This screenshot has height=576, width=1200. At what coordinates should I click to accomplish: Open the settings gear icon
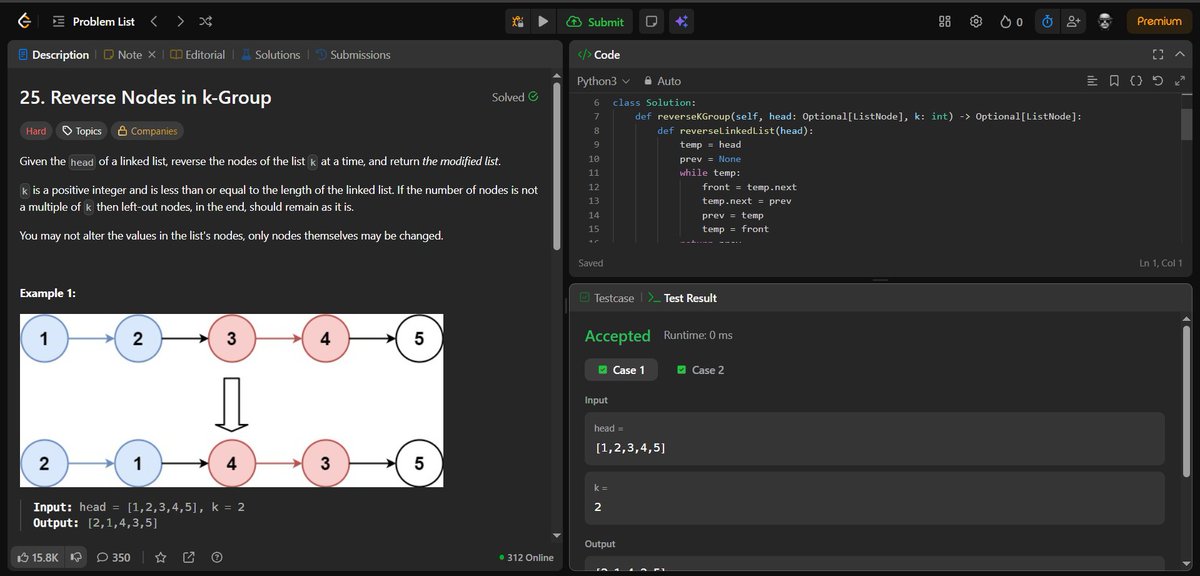(x=976, y=21)
